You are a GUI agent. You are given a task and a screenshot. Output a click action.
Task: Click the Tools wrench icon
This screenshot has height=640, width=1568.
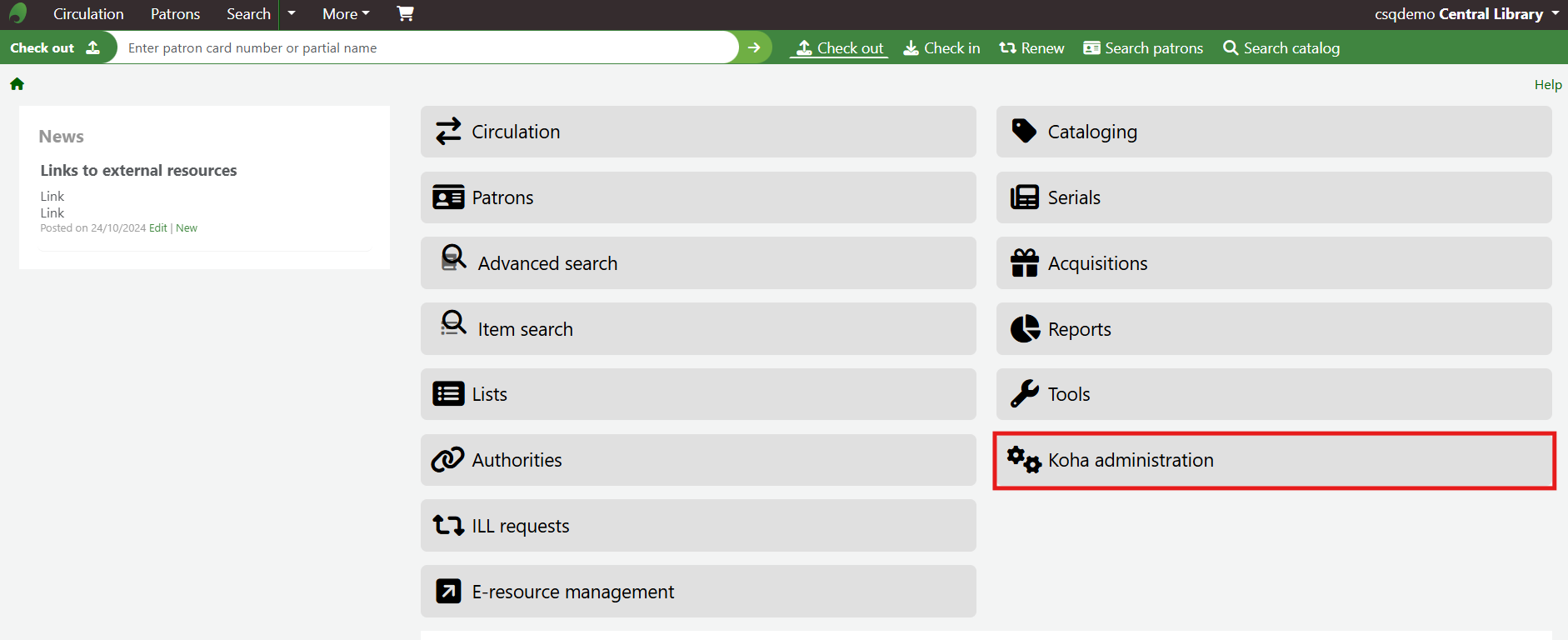(x=1025, y=394)
